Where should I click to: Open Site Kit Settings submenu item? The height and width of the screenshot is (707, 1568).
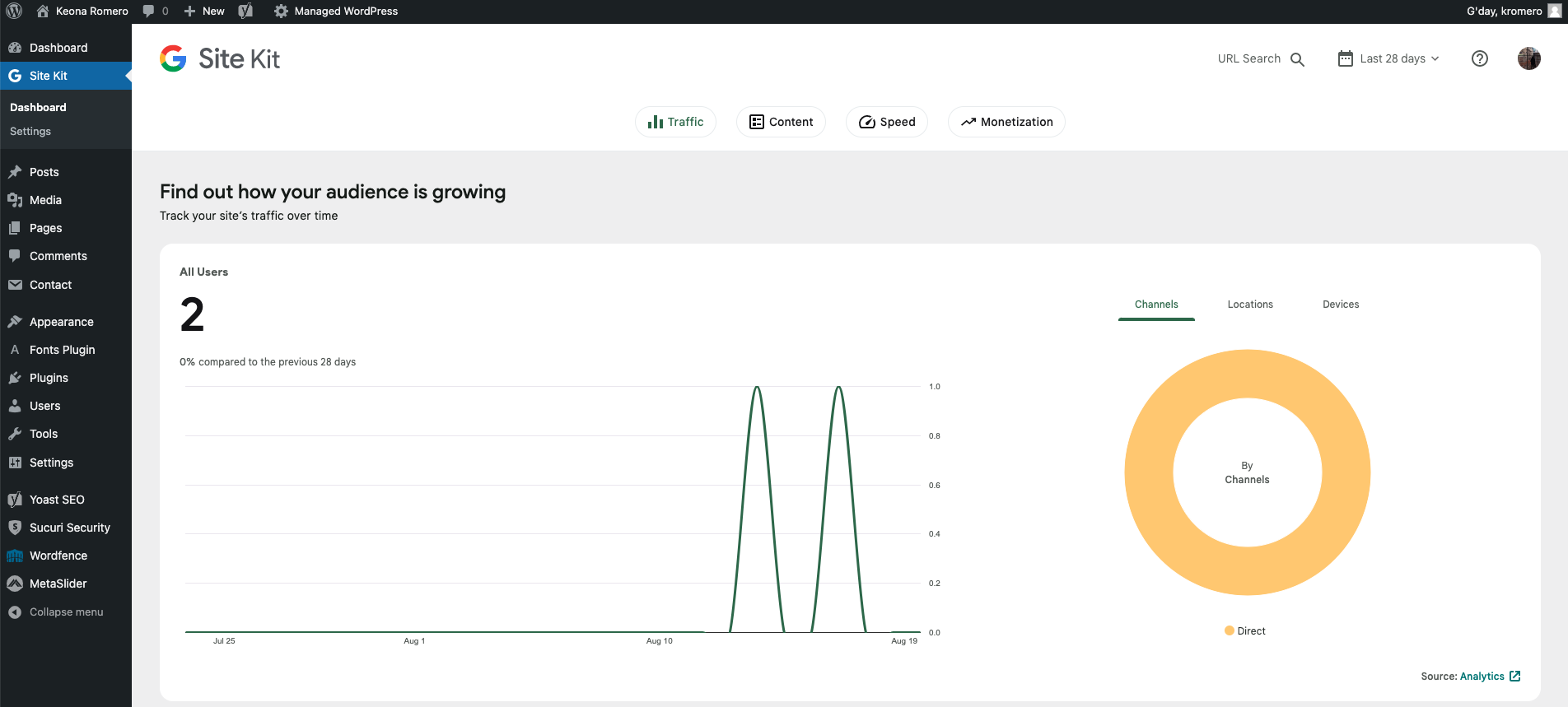tap(30, 132)
